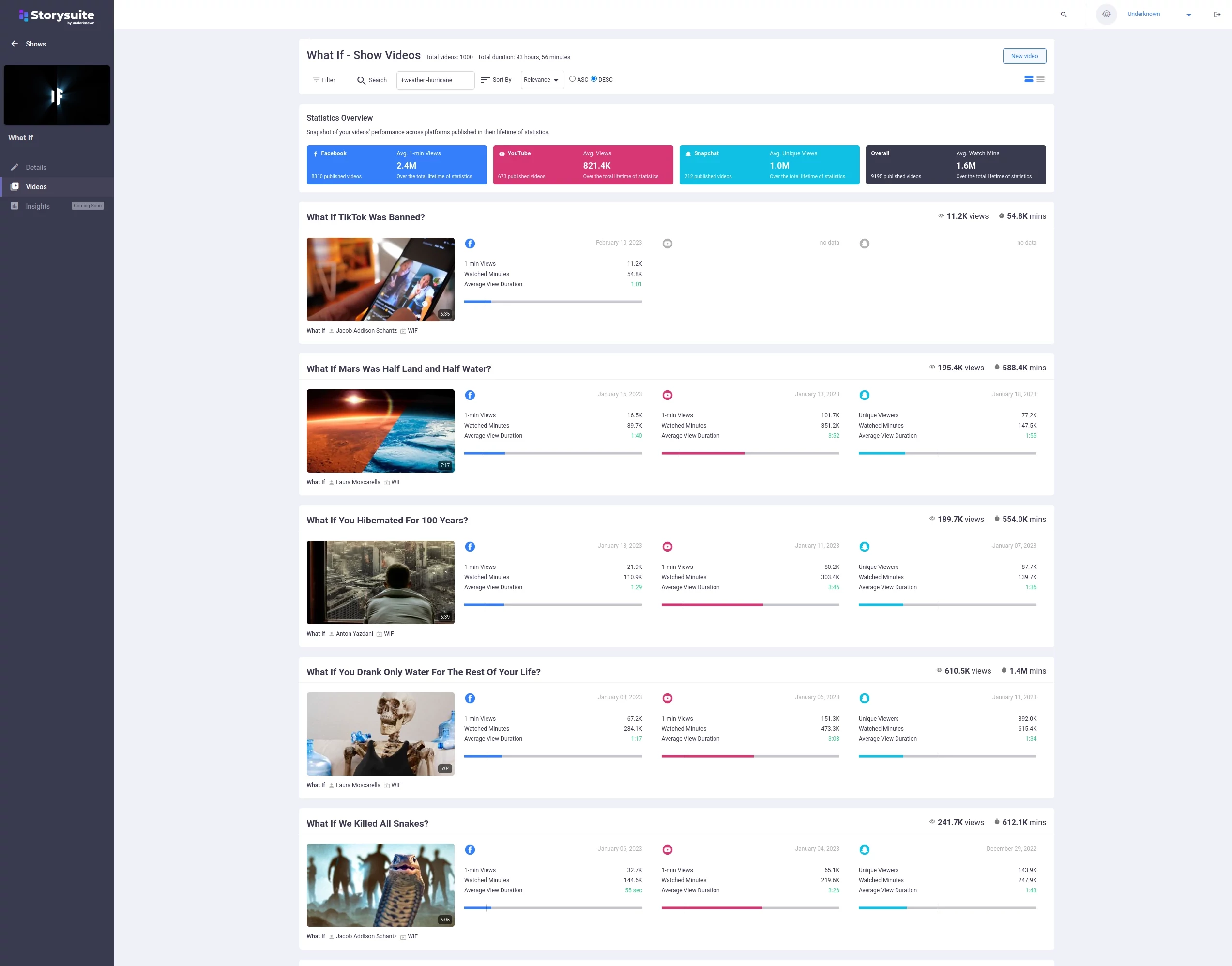Screen dimensions: 1232x966
Task: Select Videos in the sidebar menu
Action: tap(37, 186)
